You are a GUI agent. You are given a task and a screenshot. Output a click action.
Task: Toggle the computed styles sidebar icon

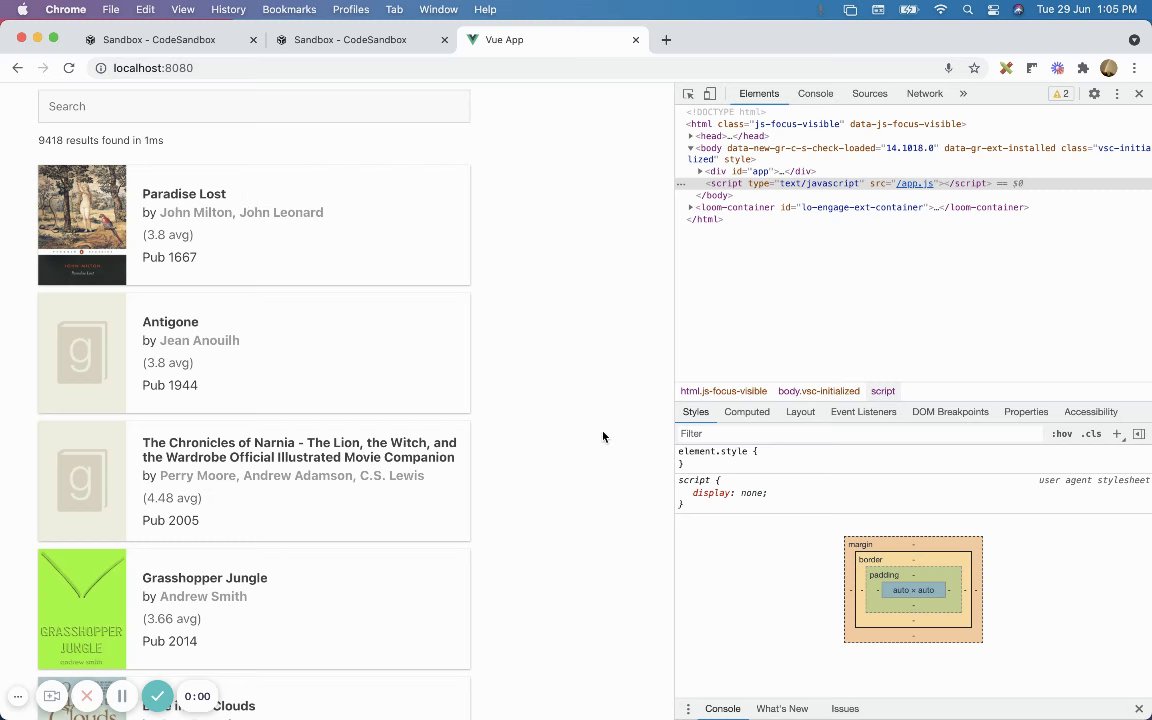pos(1139,434)
